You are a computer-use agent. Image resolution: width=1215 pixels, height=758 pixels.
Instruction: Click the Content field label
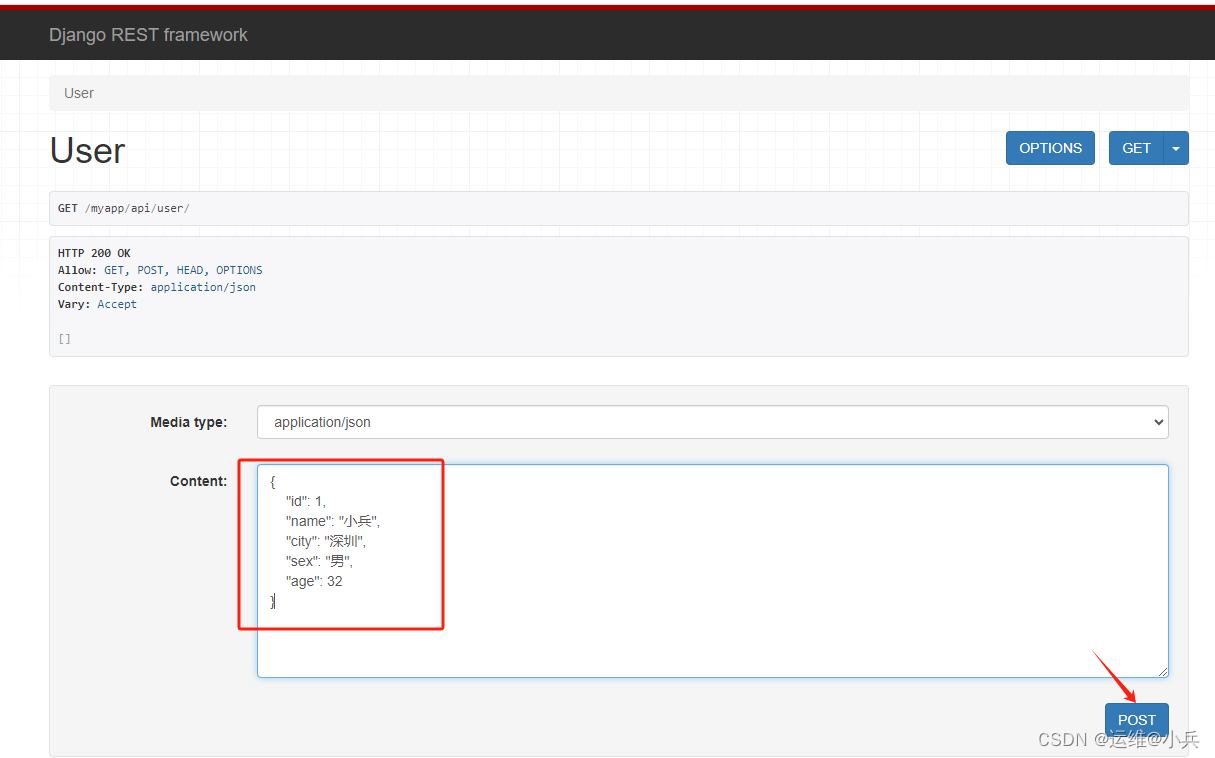(x=198, y=481)
